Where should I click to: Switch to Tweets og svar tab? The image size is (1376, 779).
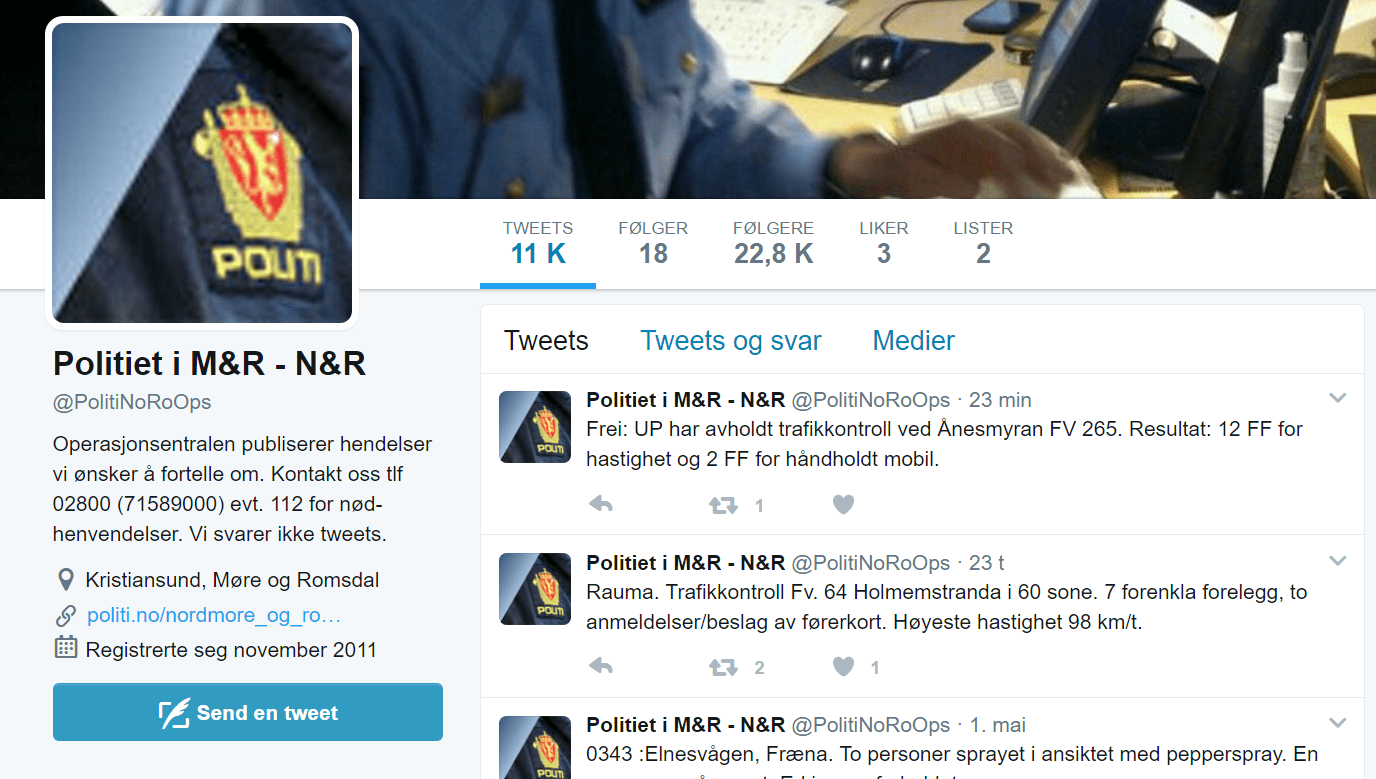coord(731,341)
